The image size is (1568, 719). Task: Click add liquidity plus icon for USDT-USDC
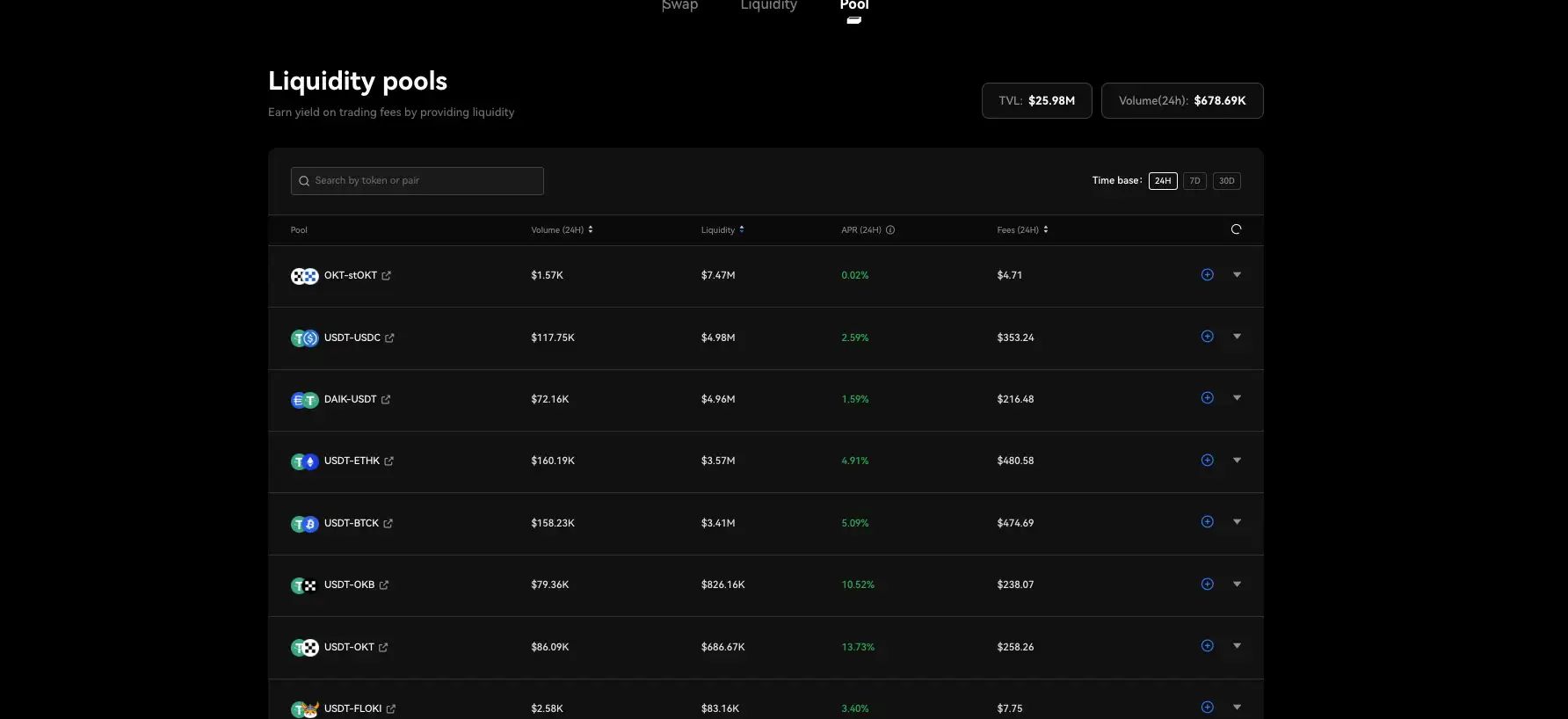click(x=1207, y=337)
